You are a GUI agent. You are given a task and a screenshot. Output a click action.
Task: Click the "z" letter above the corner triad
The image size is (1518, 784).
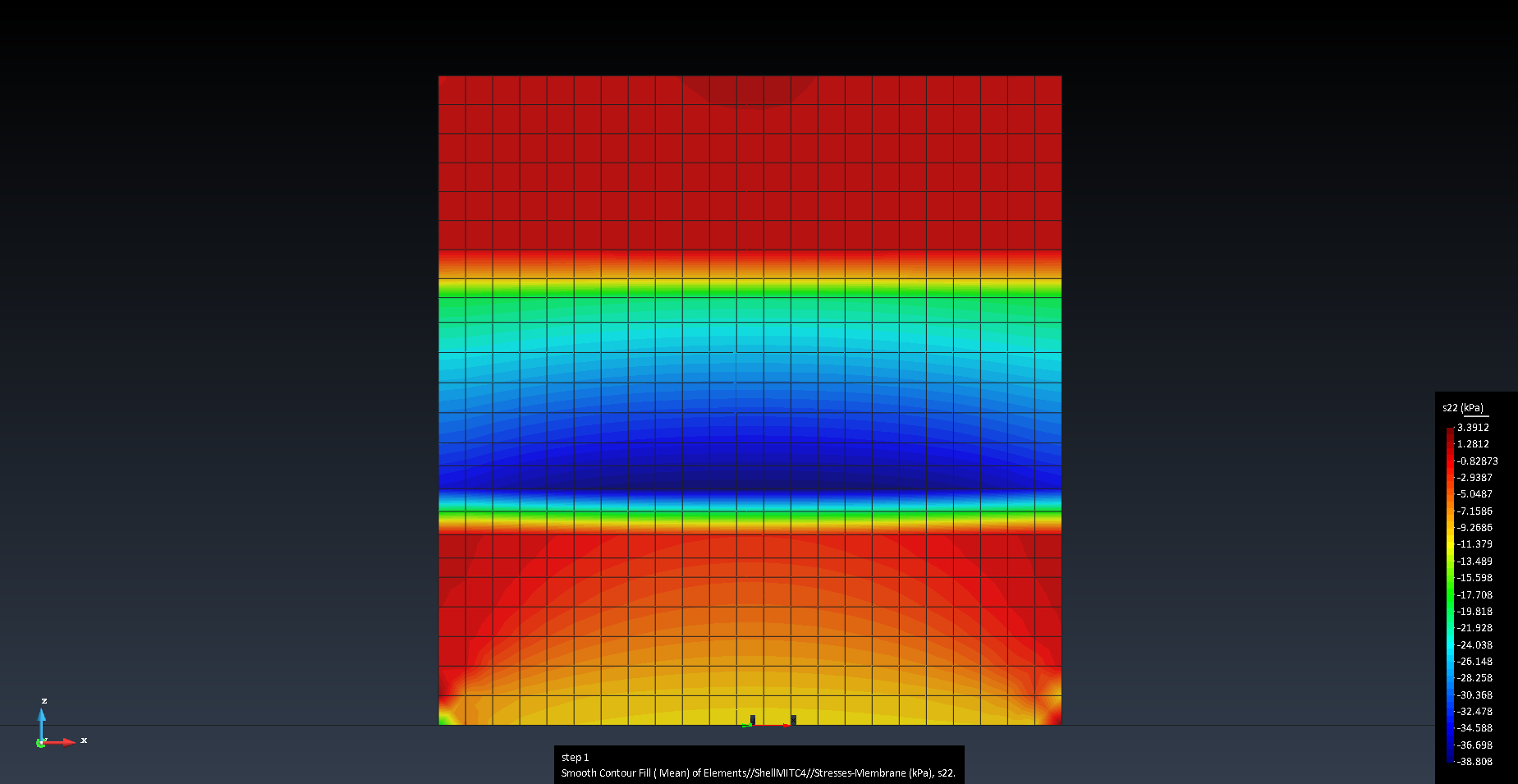coord(44,700)
